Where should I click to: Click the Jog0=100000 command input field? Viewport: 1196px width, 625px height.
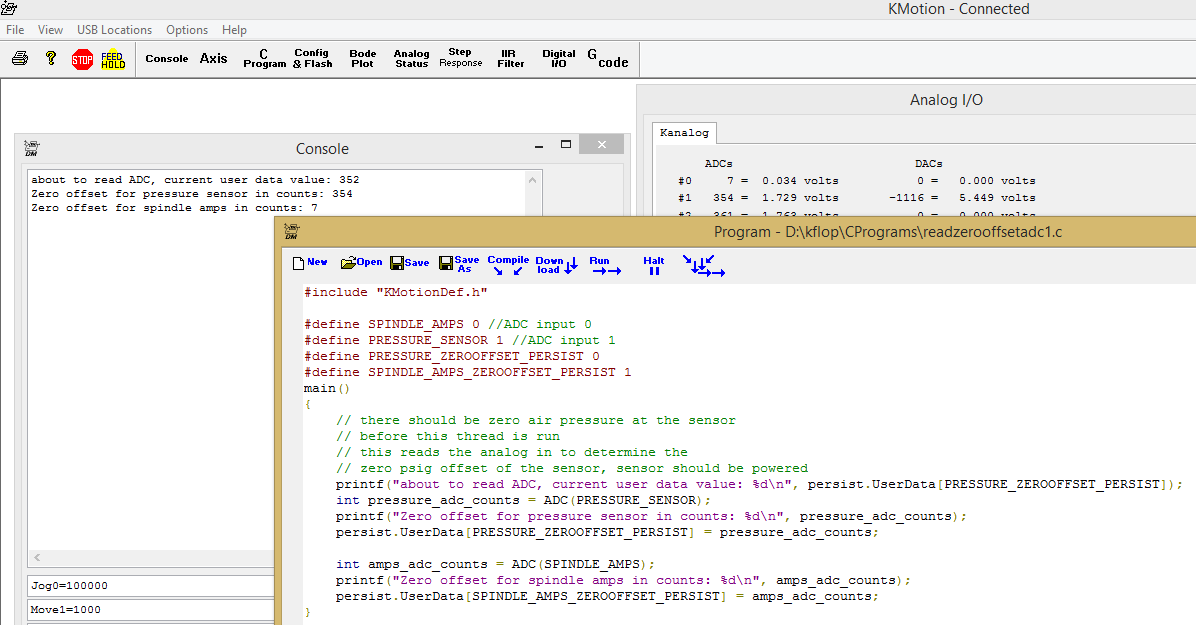(x=150, y=586)
